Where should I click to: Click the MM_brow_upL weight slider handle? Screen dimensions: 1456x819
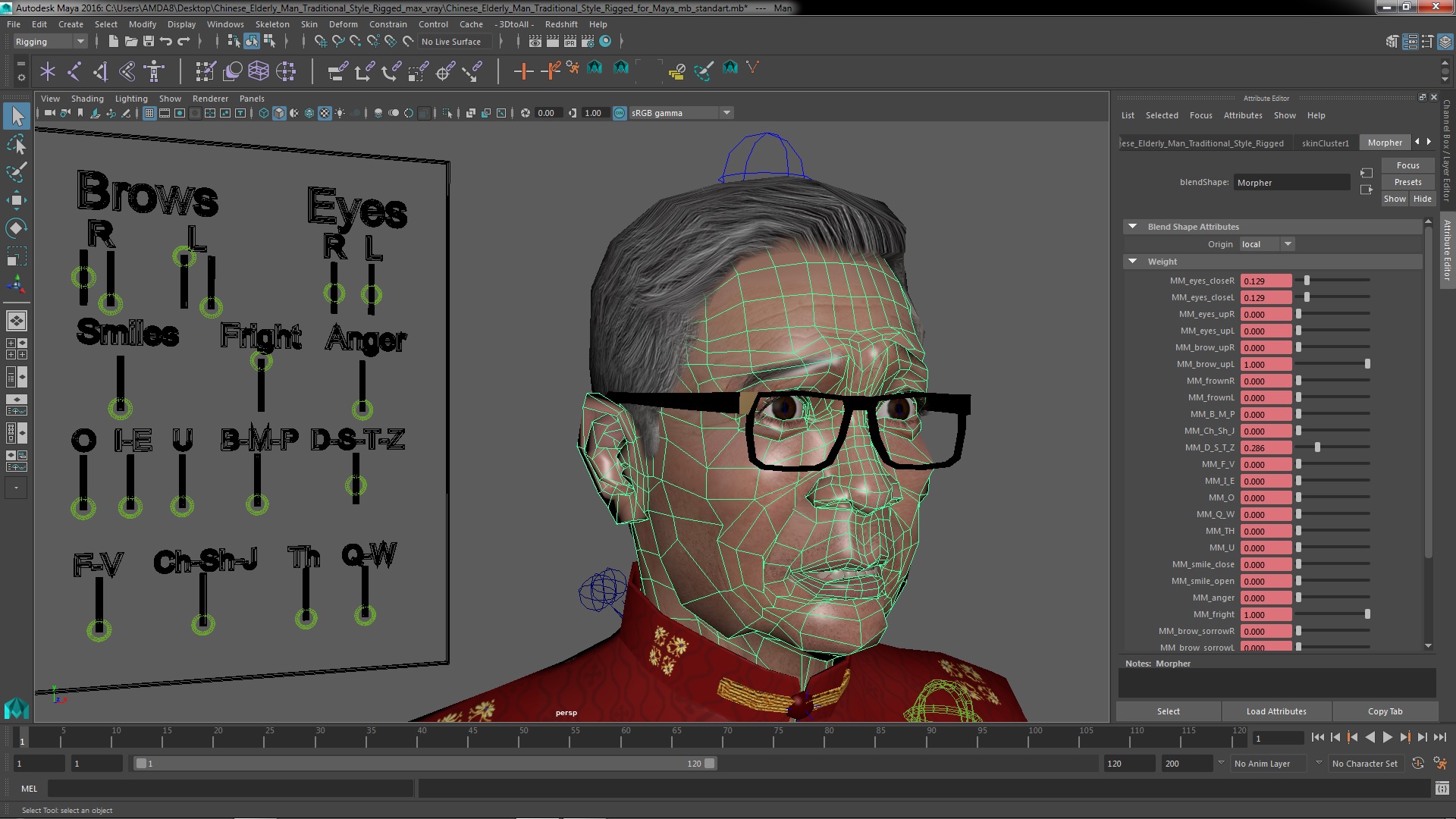[x=1367, y=364]
